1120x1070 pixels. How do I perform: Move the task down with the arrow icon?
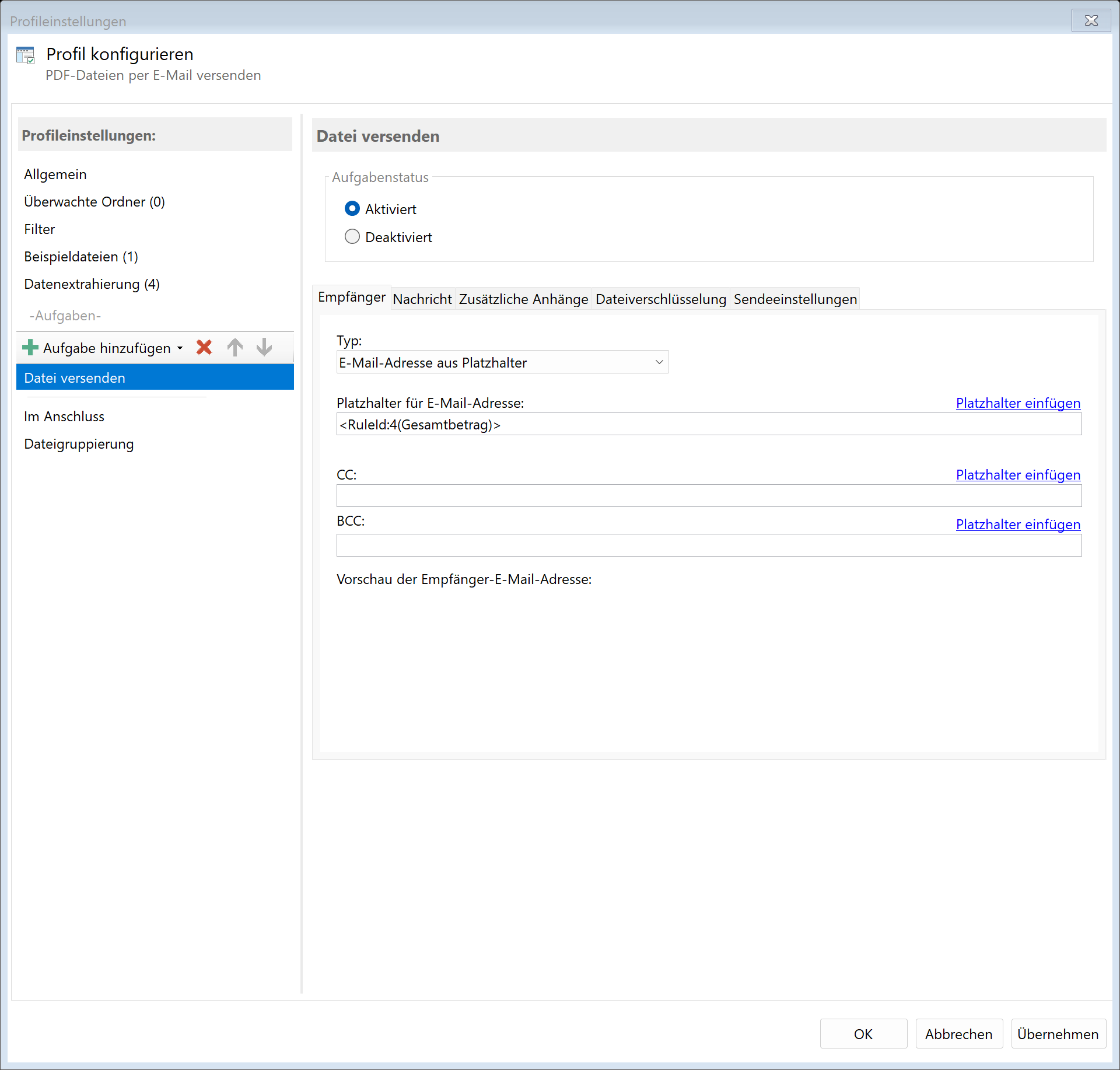[x=264, y=348]
